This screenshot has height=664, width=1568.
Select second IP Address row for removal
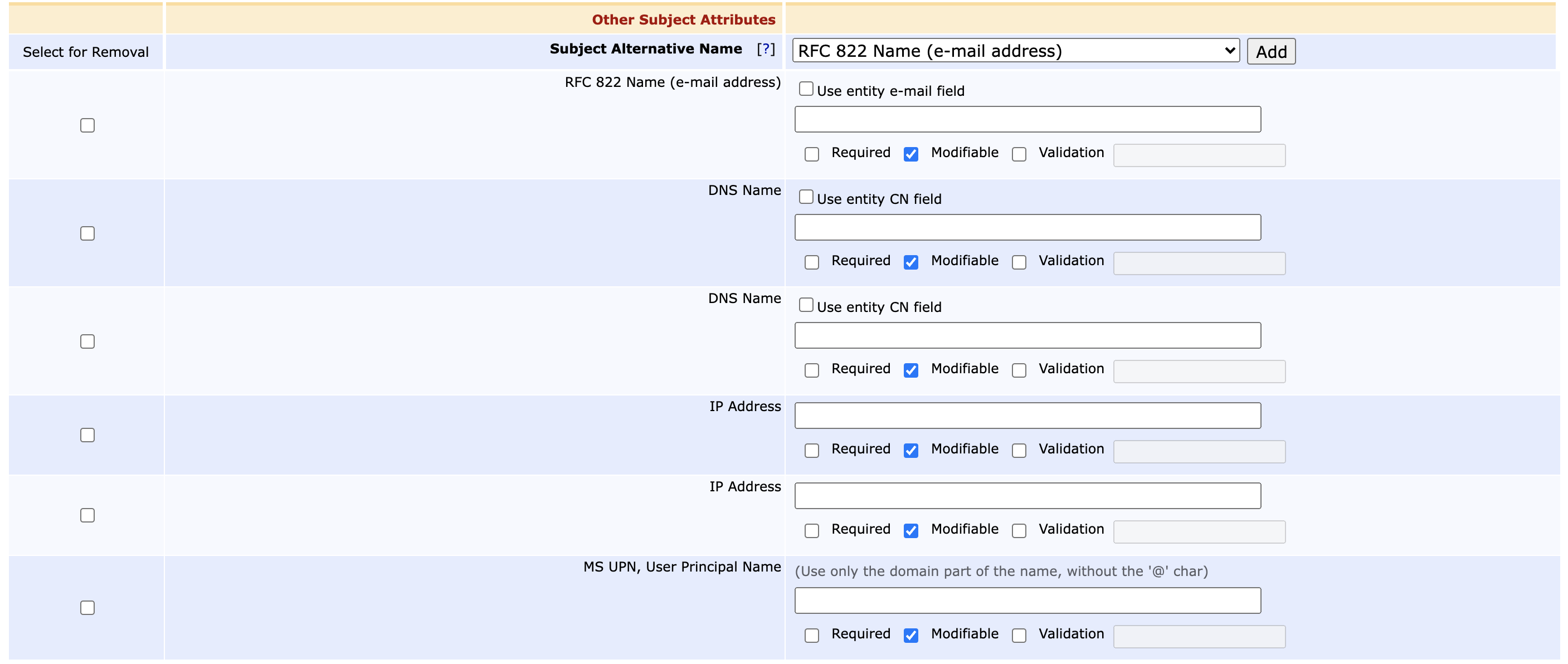tap(87, 515)
